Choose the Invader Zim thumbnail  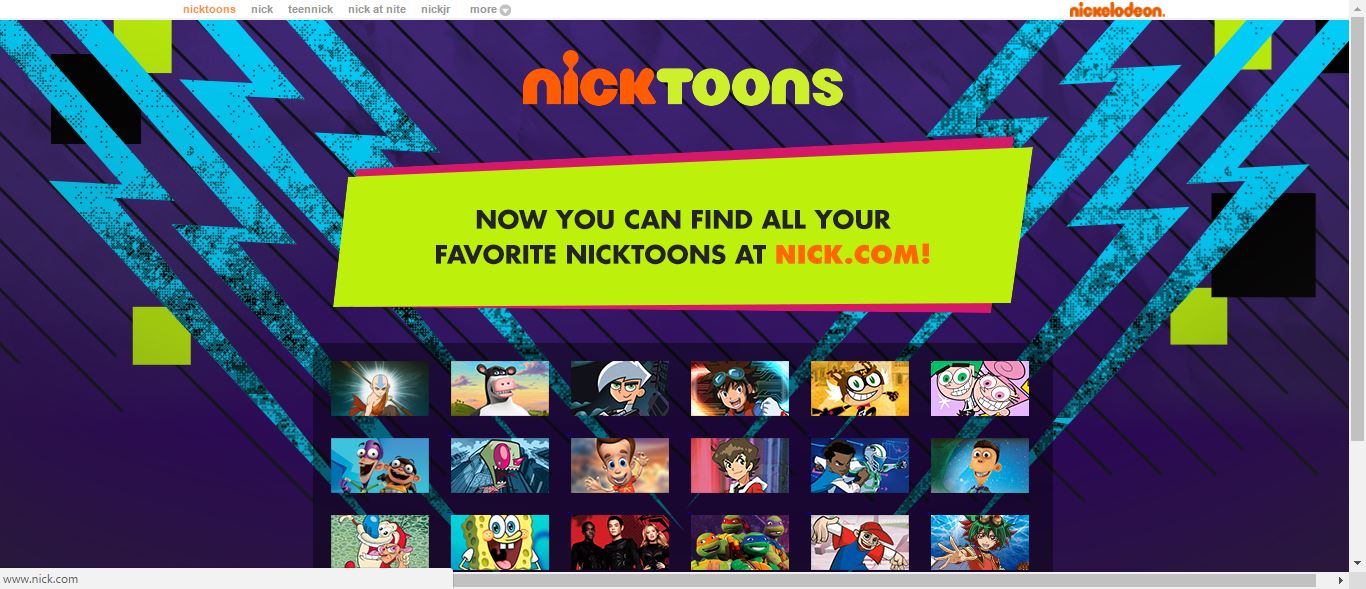pos(500,465)
